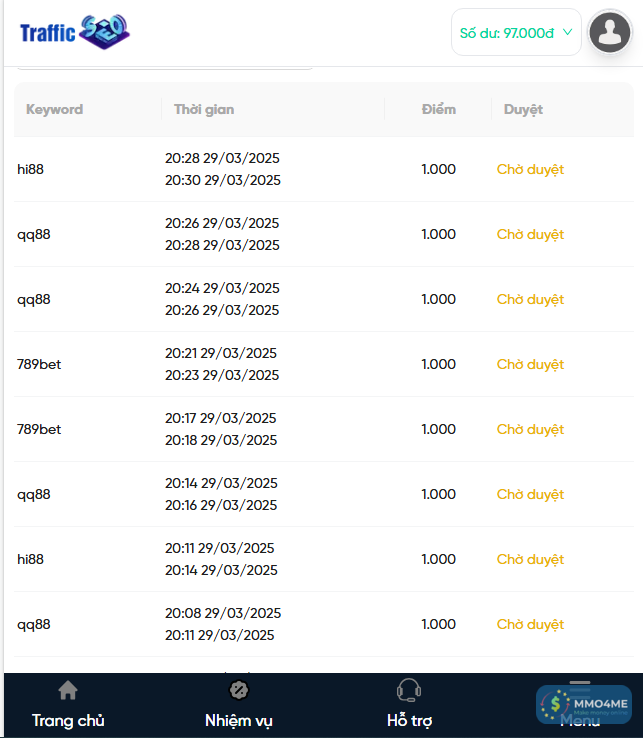This screenshot has height=738, width=643.
Task: Switch to Hỗ trợ tab
Action: [x=409, y=720]
